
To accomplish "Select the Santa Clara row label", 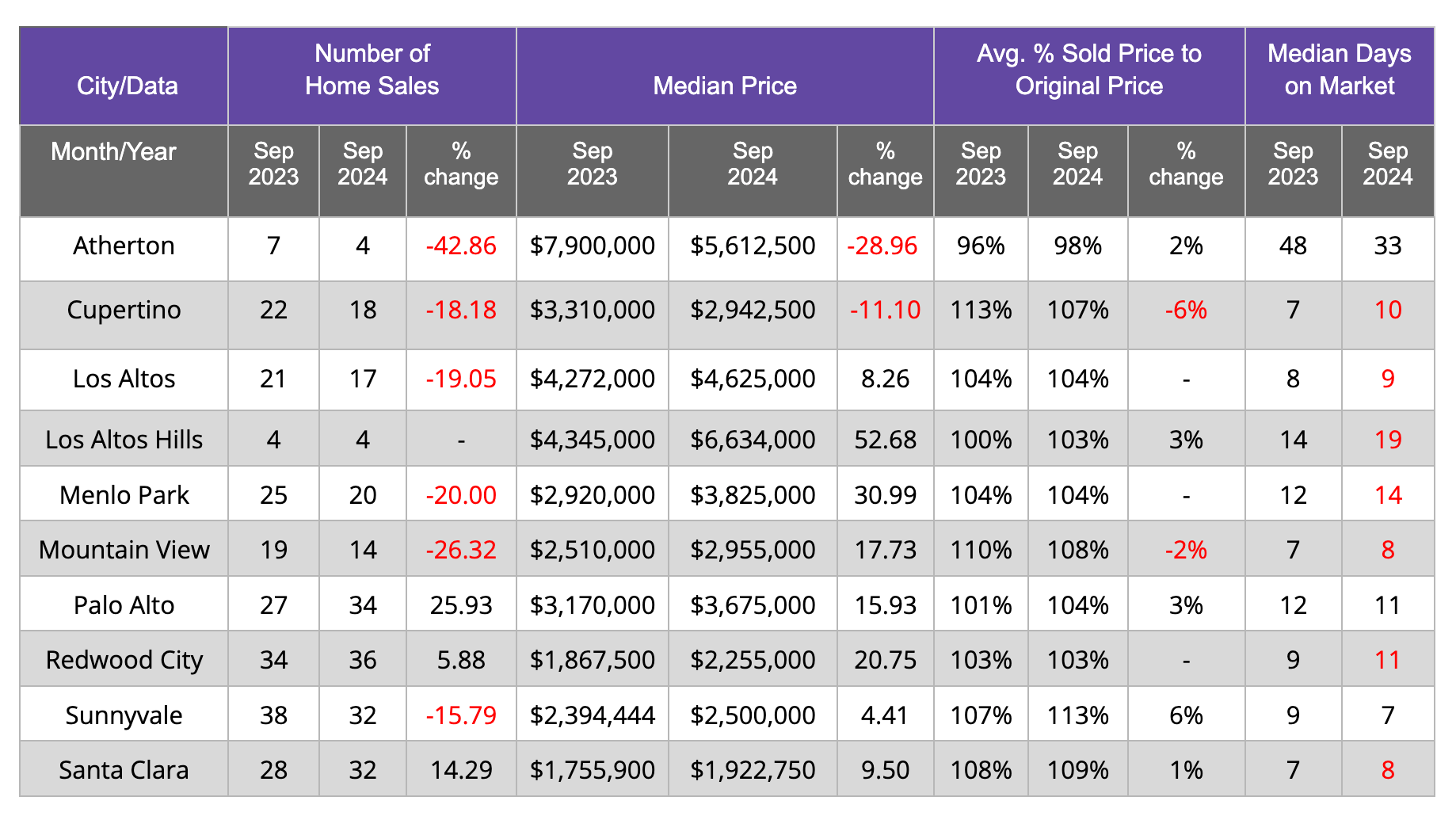I will pos(124,770).
